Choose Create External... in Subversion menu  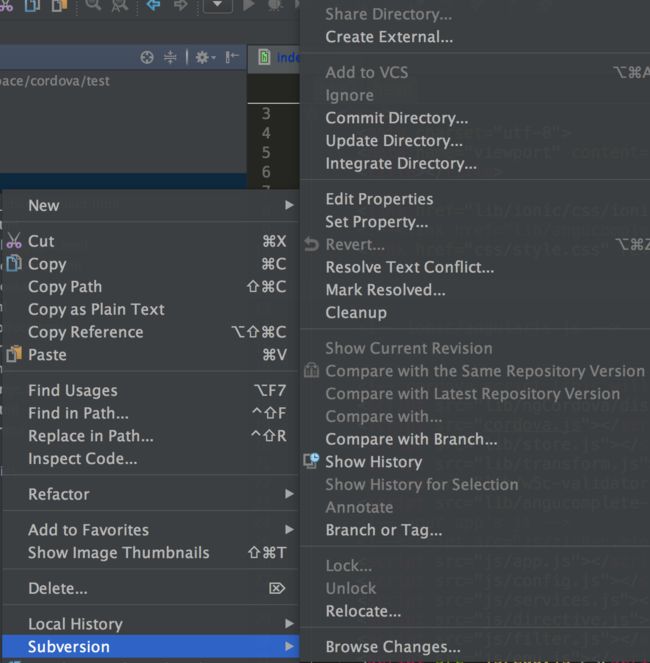(x=475, y=37)
